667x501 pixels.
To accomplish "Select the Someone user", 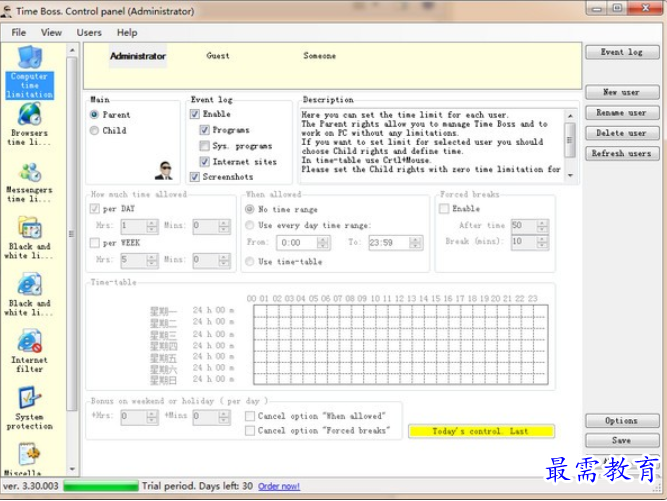I will click(x=319, y=56).
